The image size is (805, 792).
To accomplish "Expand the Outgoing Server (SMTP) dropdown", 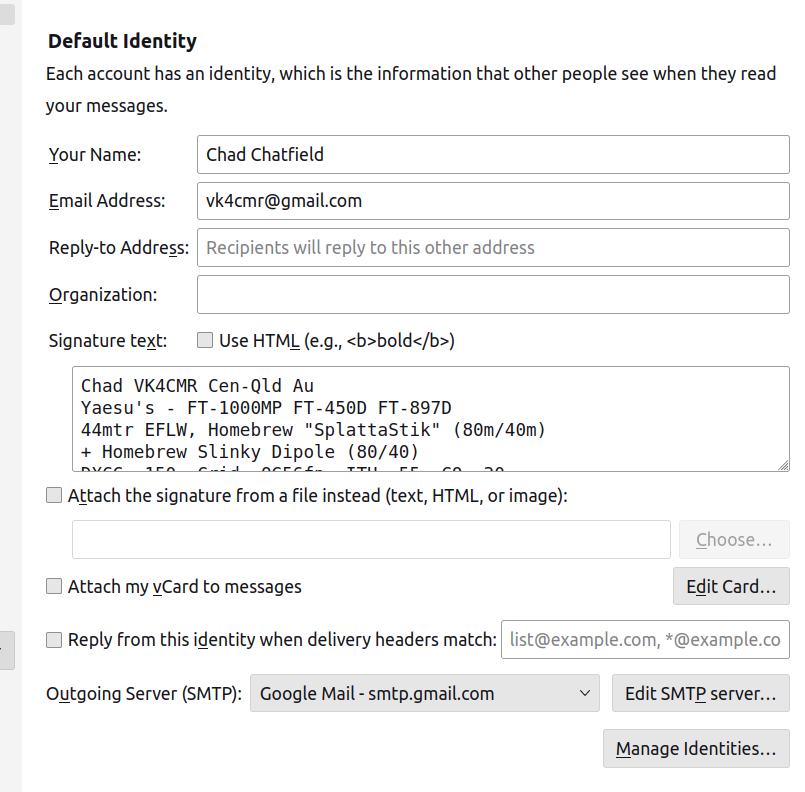I will point(424,693).
